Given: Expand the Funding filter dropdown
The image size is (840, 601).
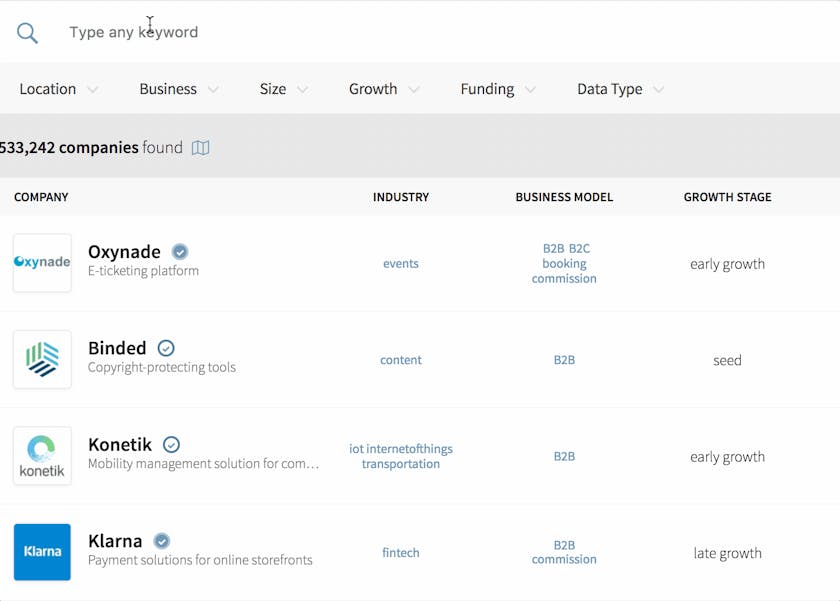Looking at the screenshot, I should pos(498,89).
